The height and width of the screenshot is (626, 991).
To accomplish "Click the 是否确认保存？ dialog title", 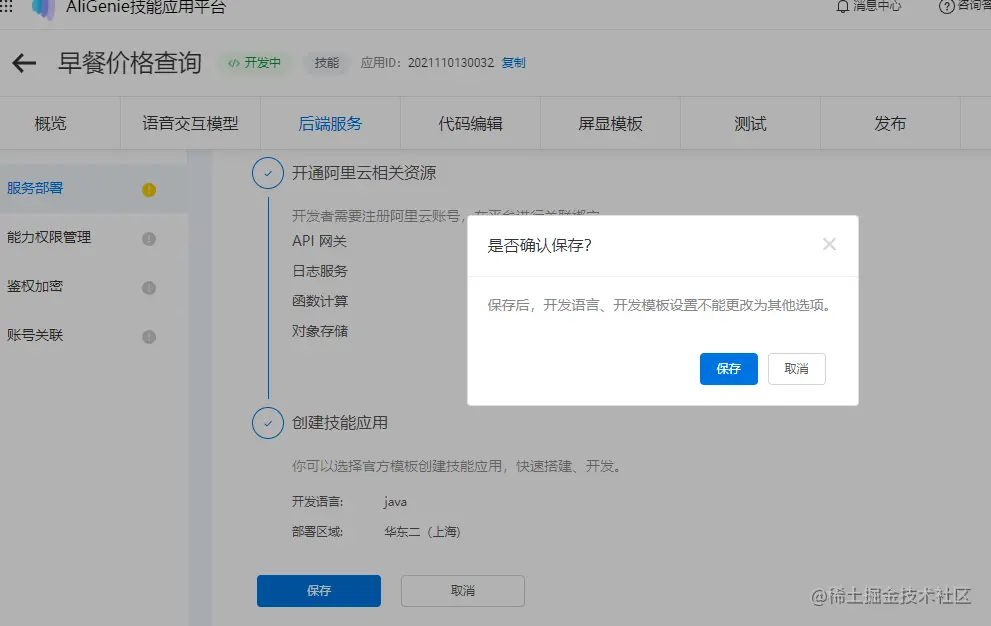I will [x=539, y=245].
